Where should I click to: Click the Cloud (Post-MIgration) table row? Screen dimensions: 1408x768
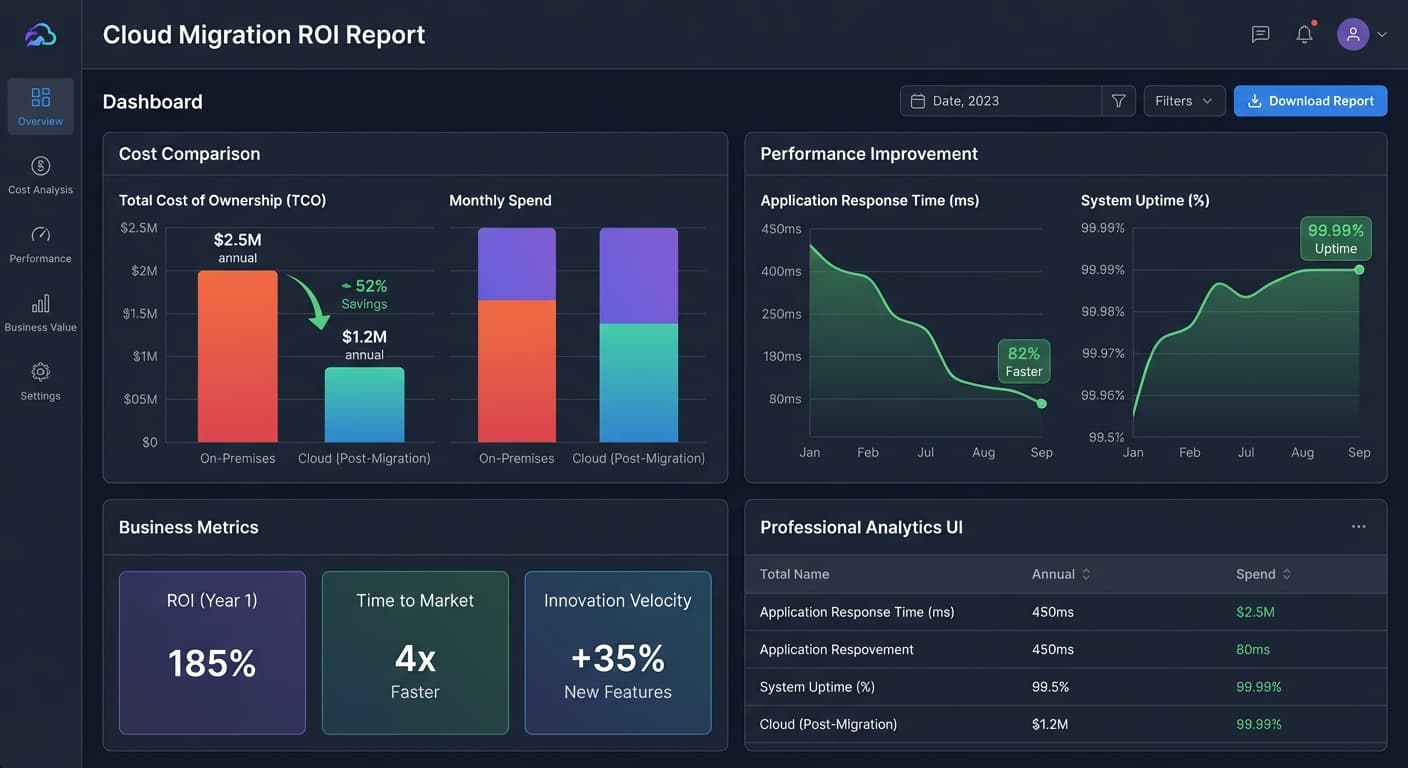1066,724
